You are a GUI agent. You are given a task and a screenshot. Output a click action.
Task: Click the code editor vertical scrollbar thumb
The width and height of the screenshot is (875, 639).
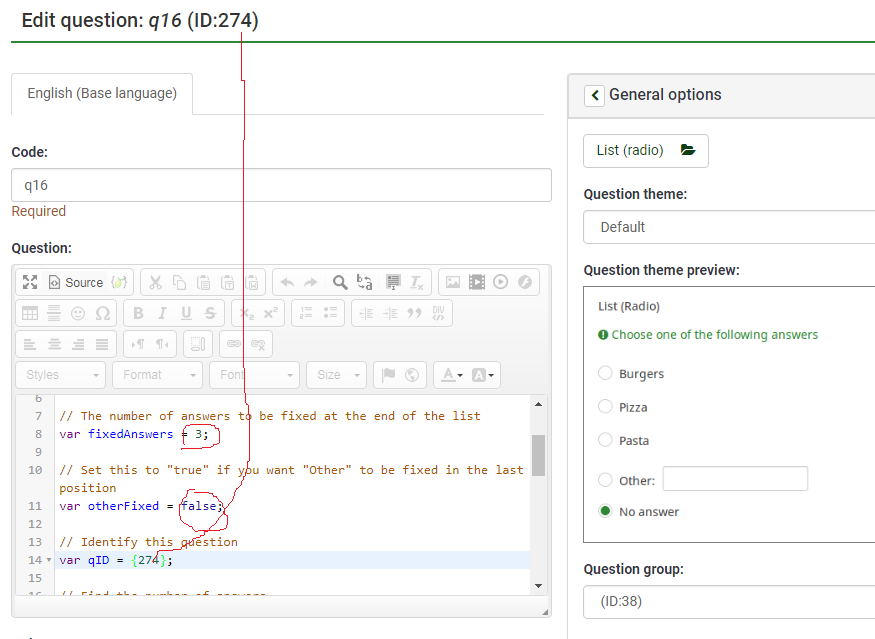click(x=538, y=455)
